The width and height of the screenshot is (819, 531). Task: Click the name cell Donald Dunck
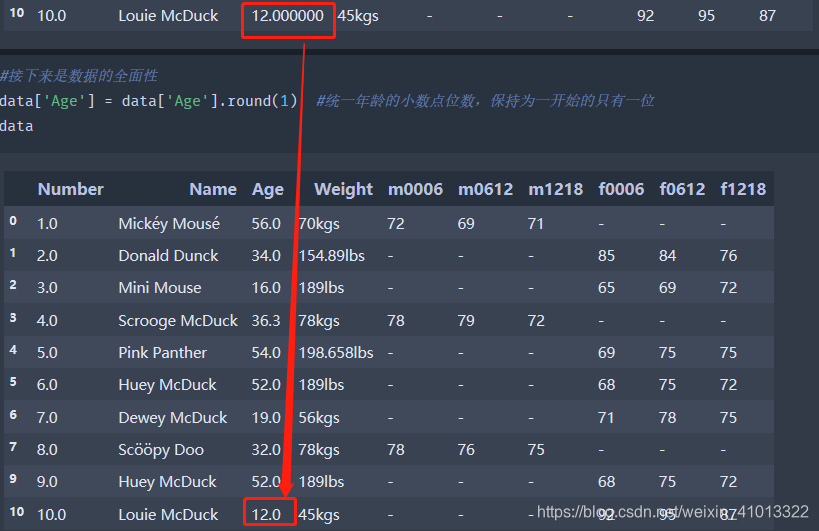(168, 256)
